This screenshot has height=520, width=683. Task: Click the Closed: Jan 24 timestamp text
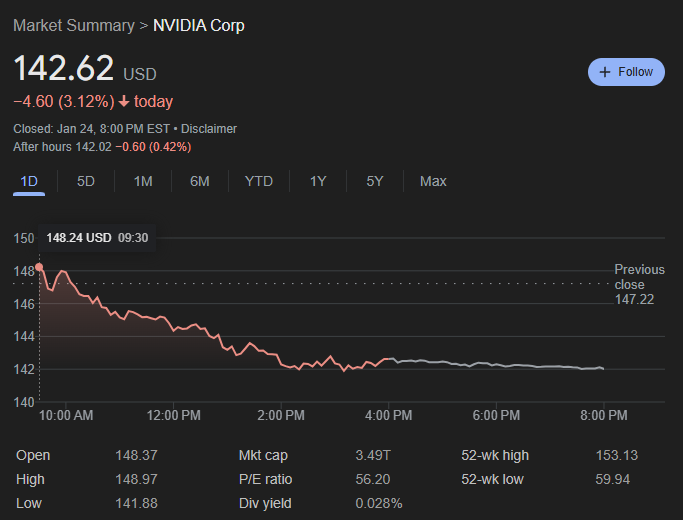91,129
